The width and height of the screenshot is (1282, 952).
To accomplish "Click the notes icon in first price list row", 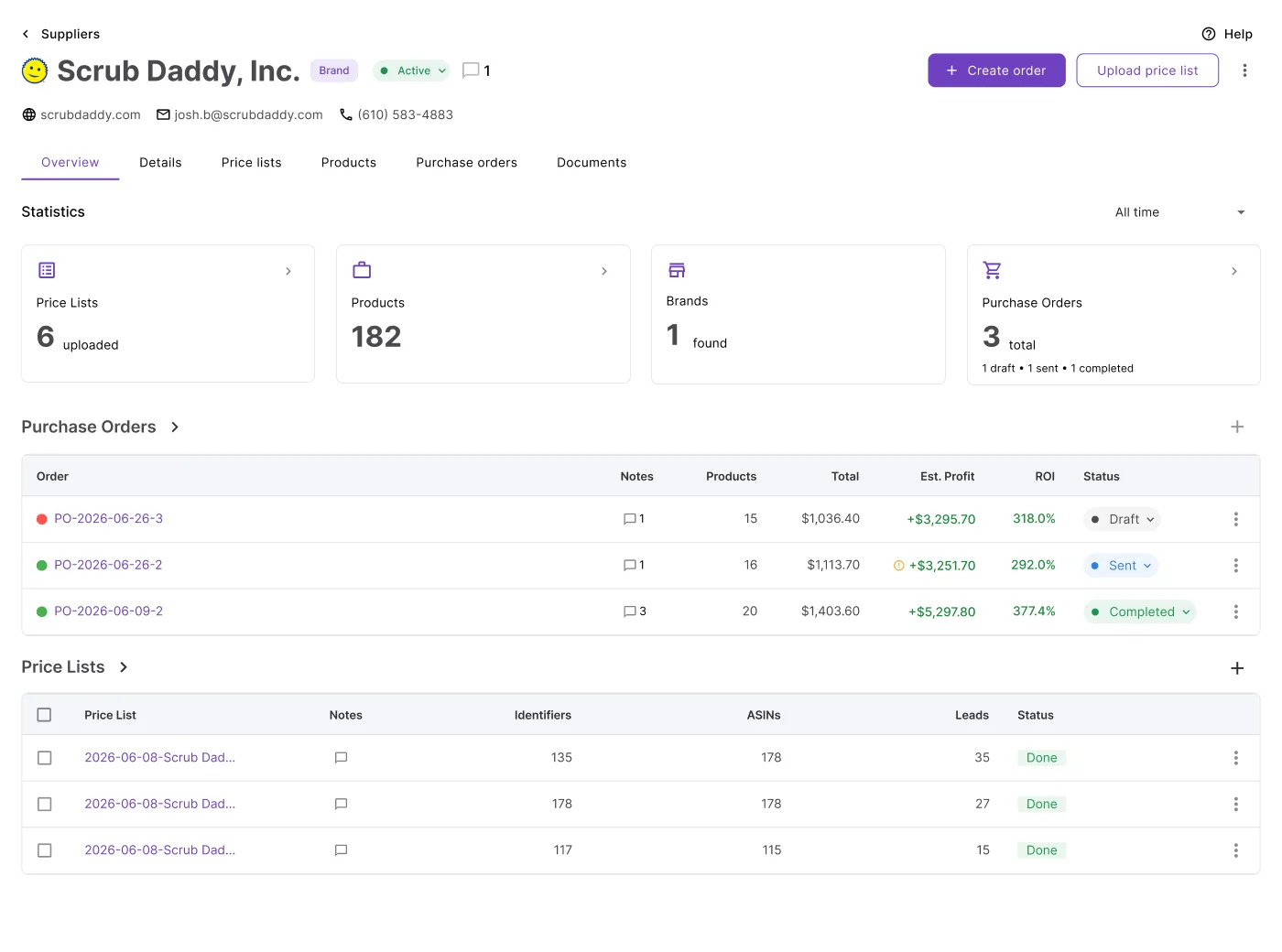I will click(x=341, y=758).
